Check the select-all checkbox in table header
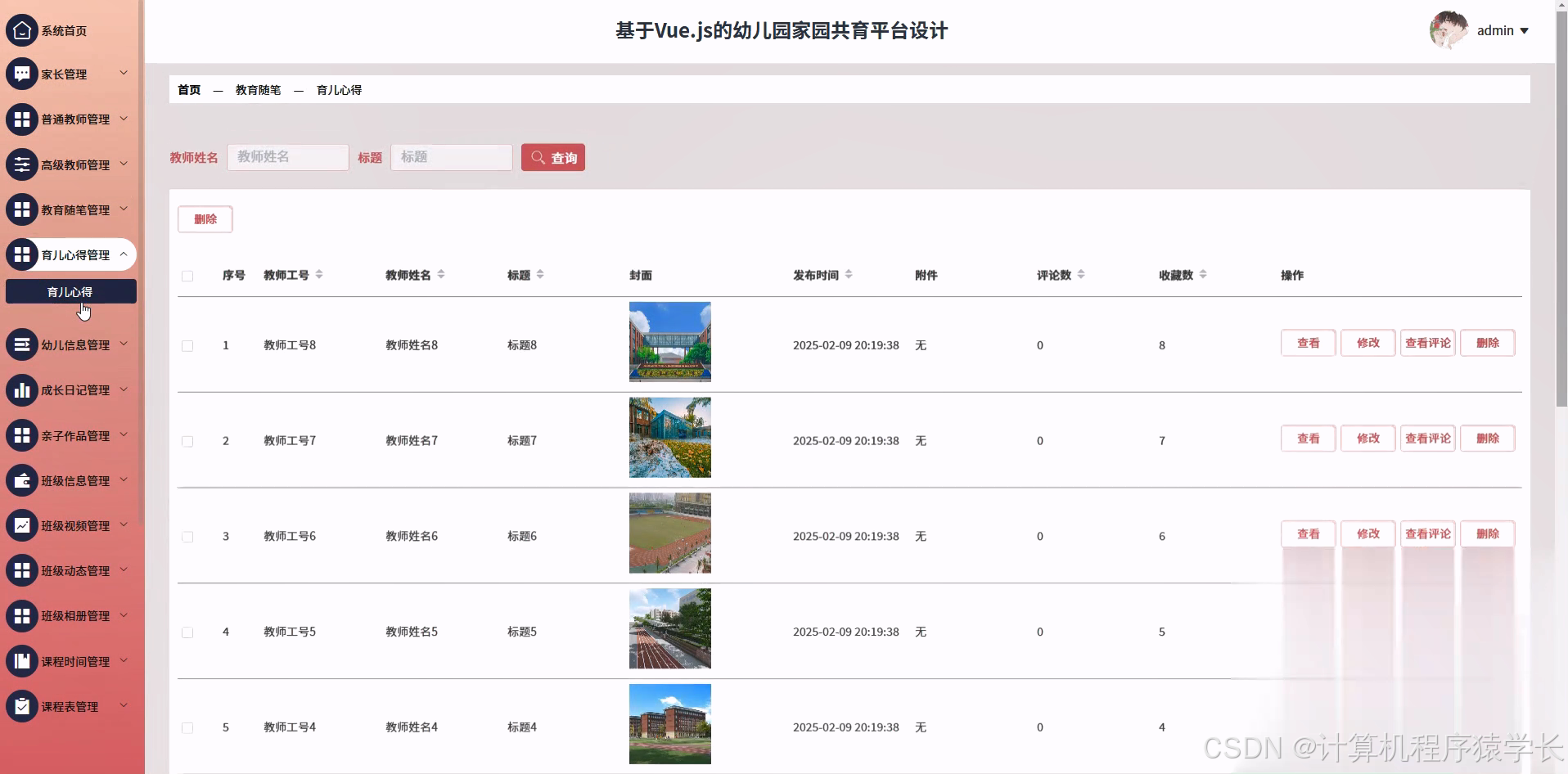 click(x=187, y=277)
